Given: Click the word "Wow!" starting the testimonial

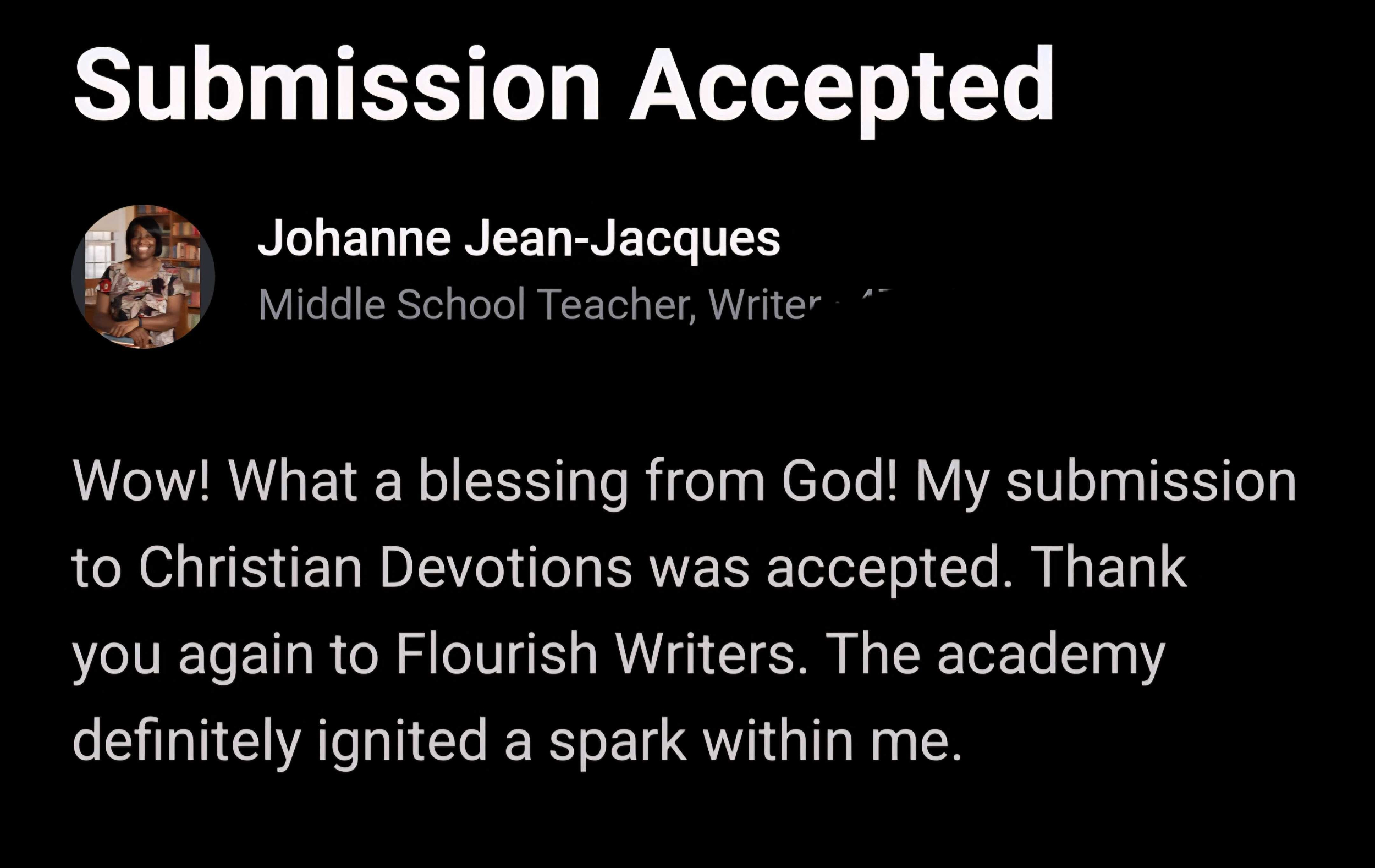Looking at the screenshot, I should point(141,481).
